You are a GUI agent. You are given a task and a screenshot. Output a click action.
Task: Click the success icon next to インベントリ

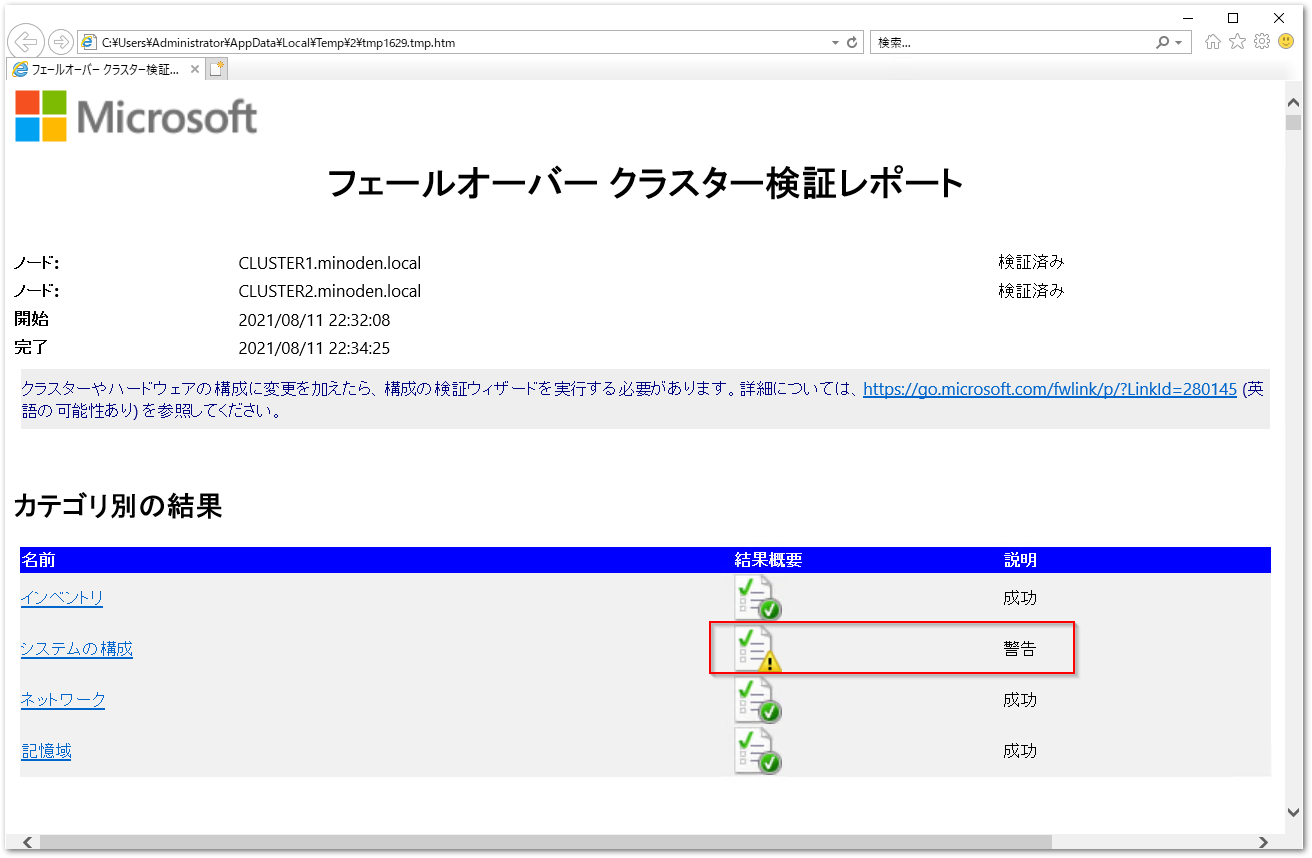pyautogui.click(x=755, y=597)
